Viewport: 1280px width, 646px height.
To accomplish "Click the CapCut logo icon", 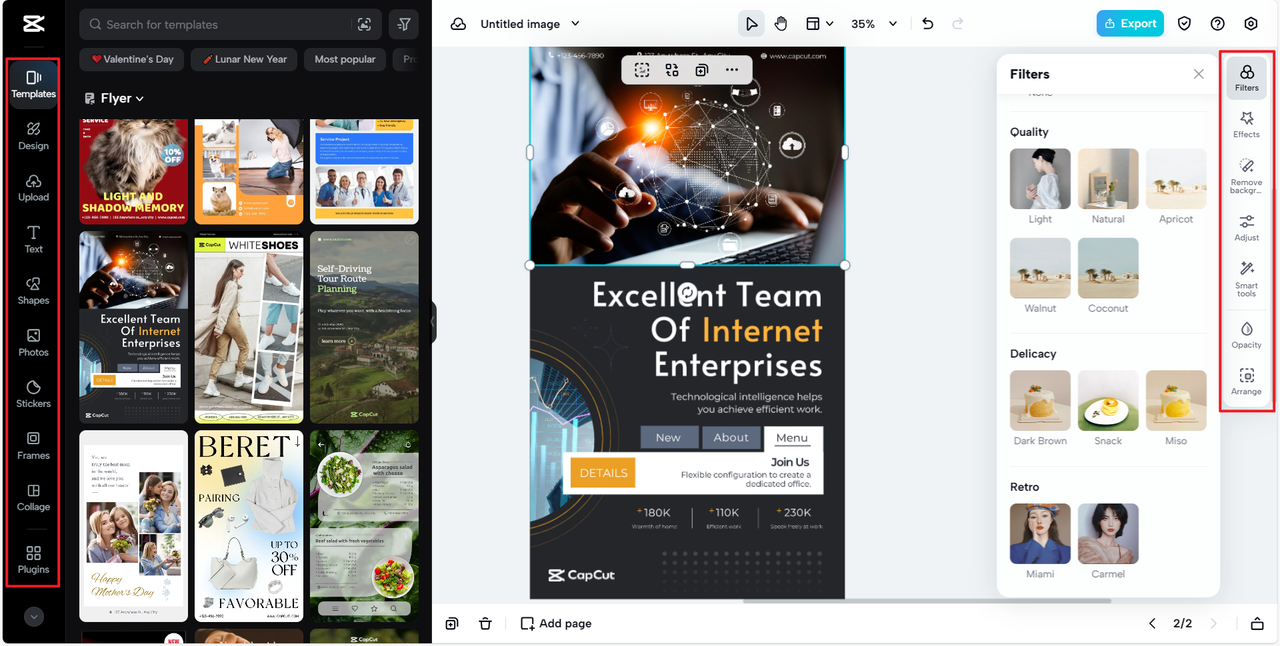I will tap(32, 24).
